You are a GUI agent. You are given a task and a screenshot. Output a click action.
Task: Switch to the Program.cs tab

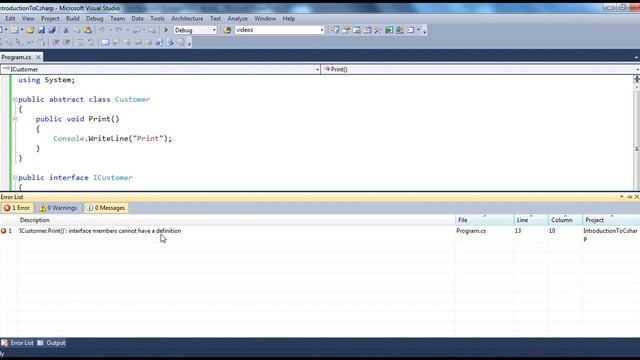(x=16, y=57)
